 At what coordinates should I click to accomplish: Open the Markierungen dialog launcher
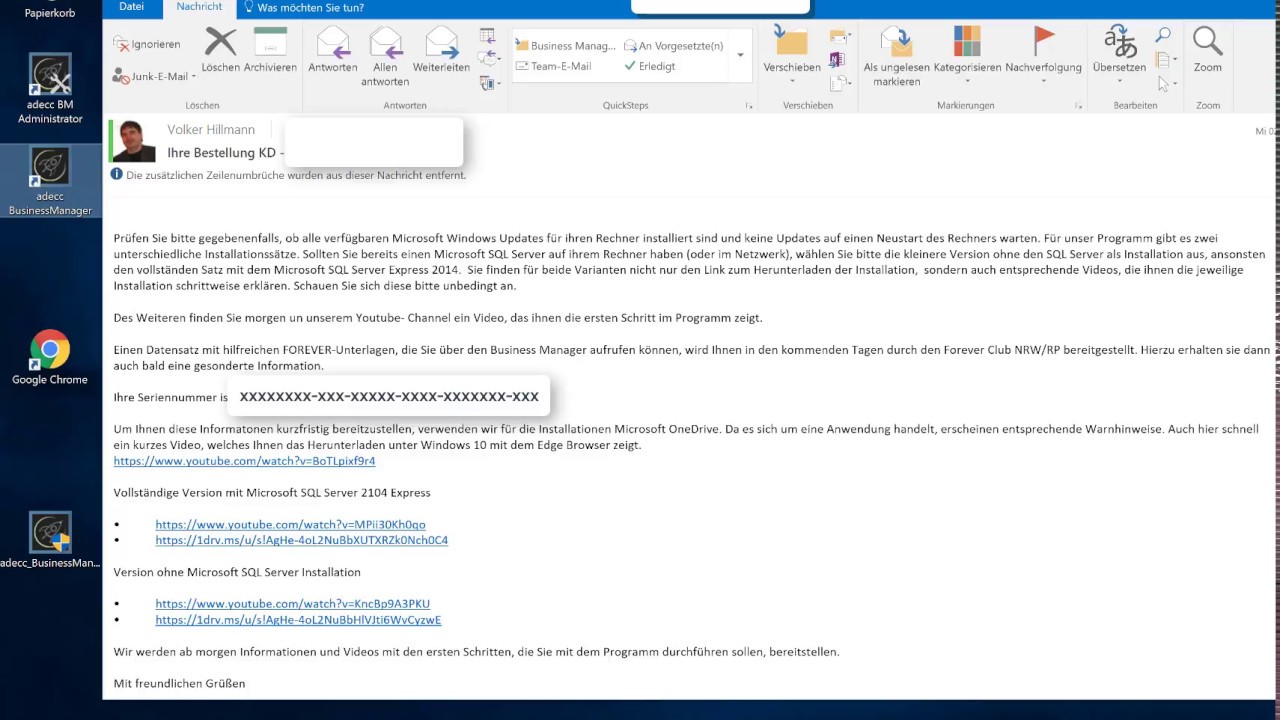[1078, 105]
